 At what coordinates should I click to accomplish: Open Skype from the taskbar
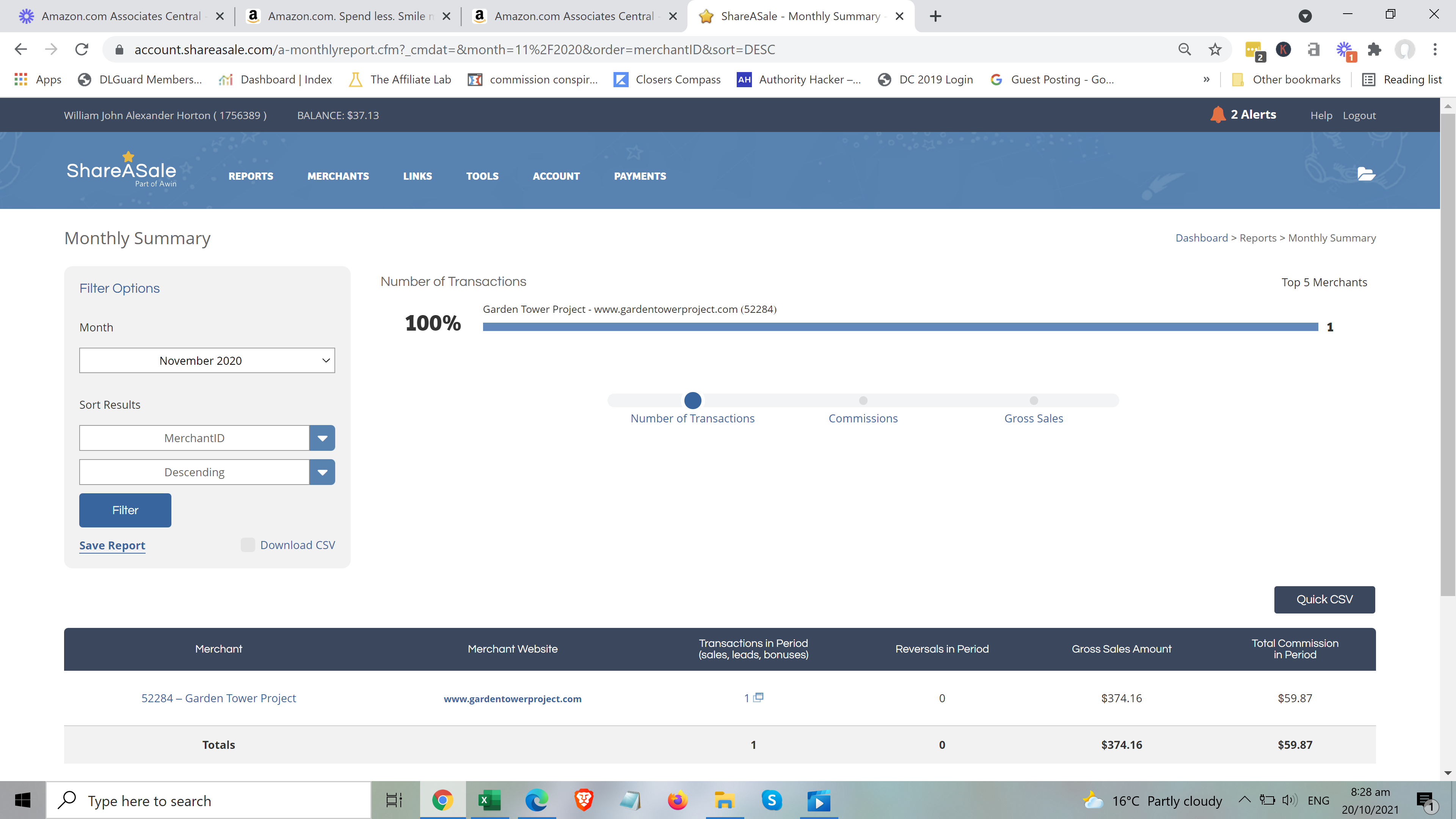point(772,800)
